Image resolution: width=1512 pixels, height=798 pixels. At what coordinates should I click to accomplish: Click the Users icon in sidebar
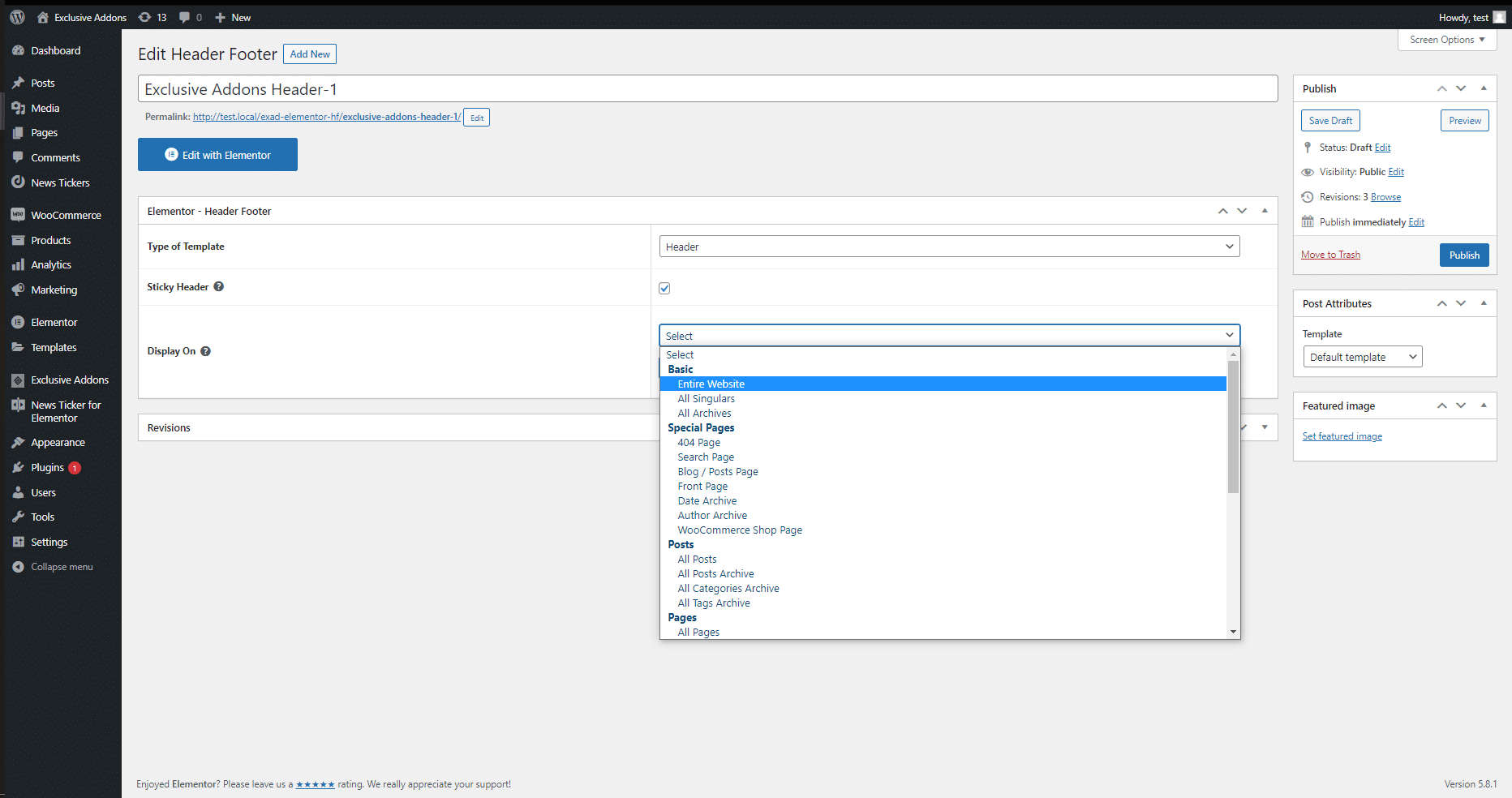tap(18, 492)
